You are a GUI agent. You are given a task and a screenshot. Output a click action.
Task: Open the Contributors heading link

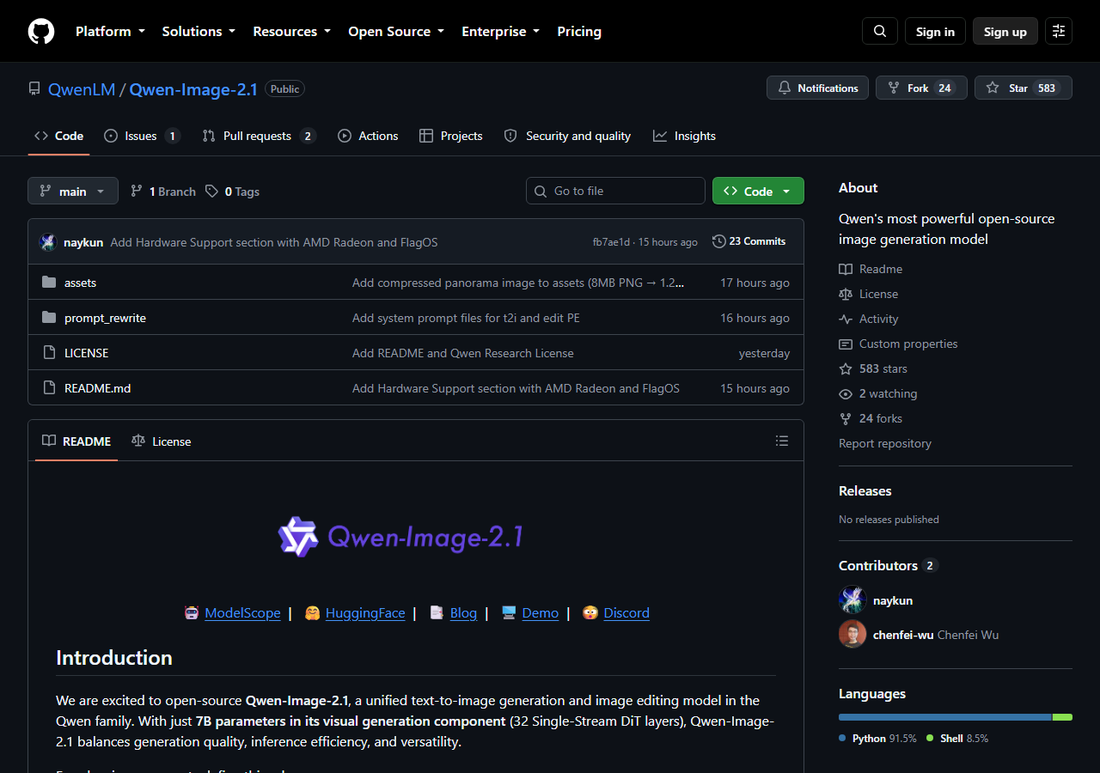tap(888, 565)
